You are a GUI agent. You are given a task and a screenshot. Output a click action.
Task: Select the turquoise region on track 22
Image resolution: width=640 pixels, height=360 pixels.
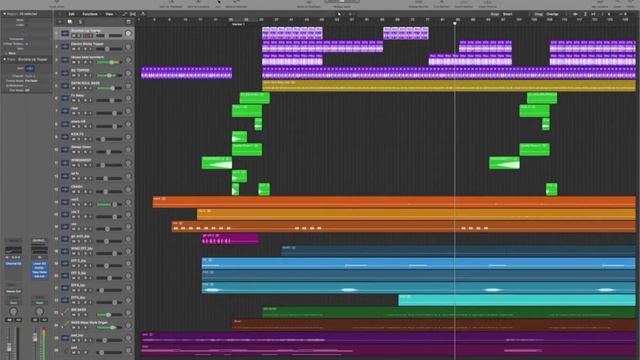pyautogui.click(x=517, y=300)
